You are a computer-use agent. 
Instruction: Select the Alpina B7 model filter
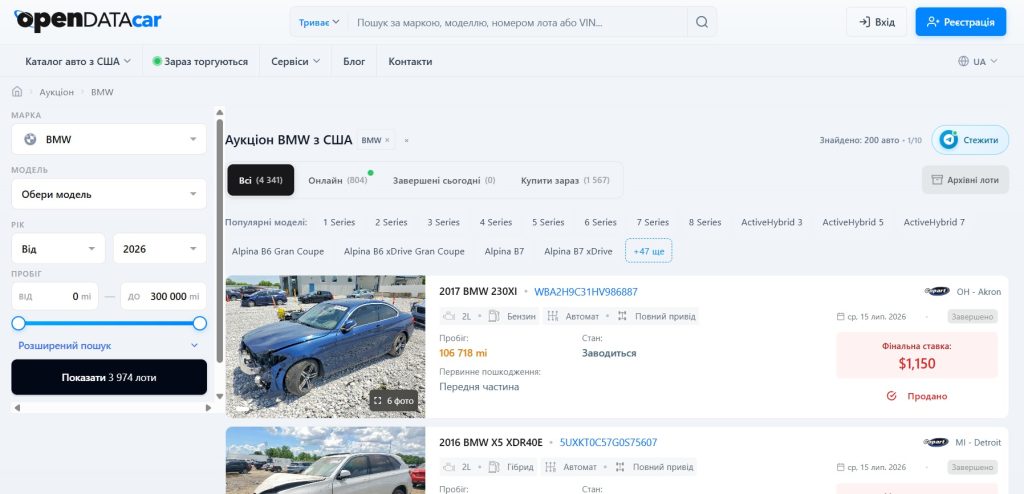coord(504,251)
